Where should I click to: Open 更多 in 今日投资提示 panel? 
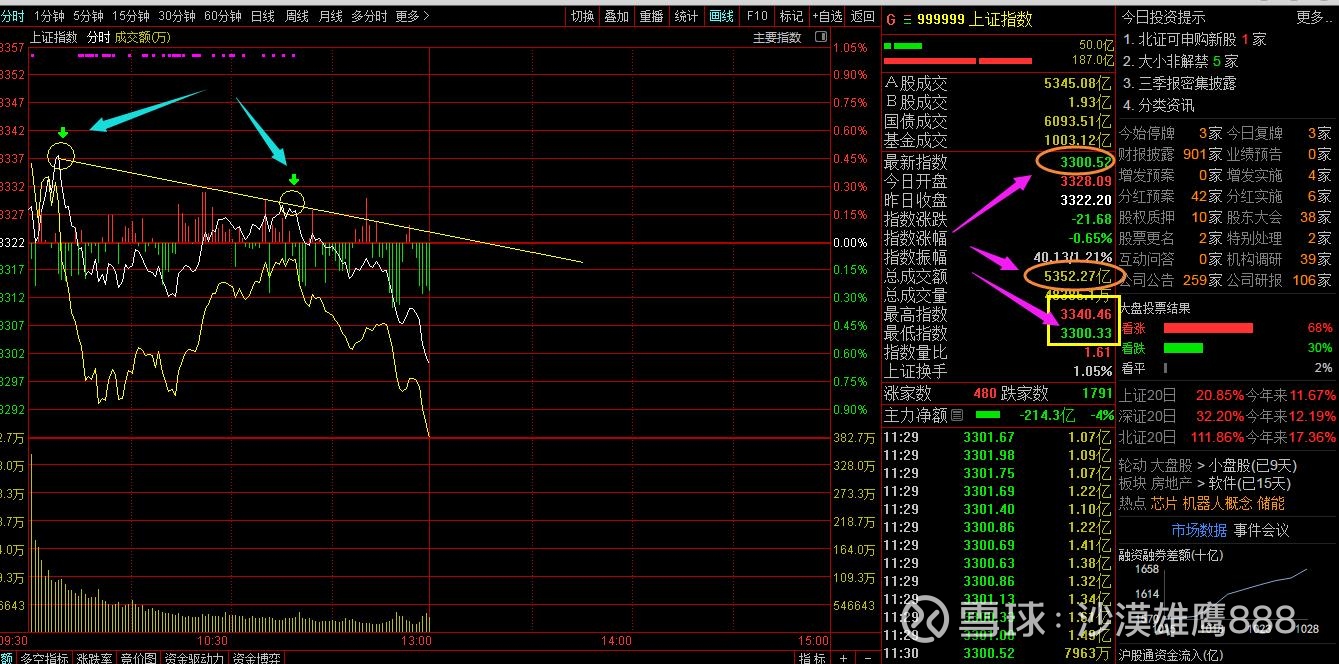(1313, 17)
